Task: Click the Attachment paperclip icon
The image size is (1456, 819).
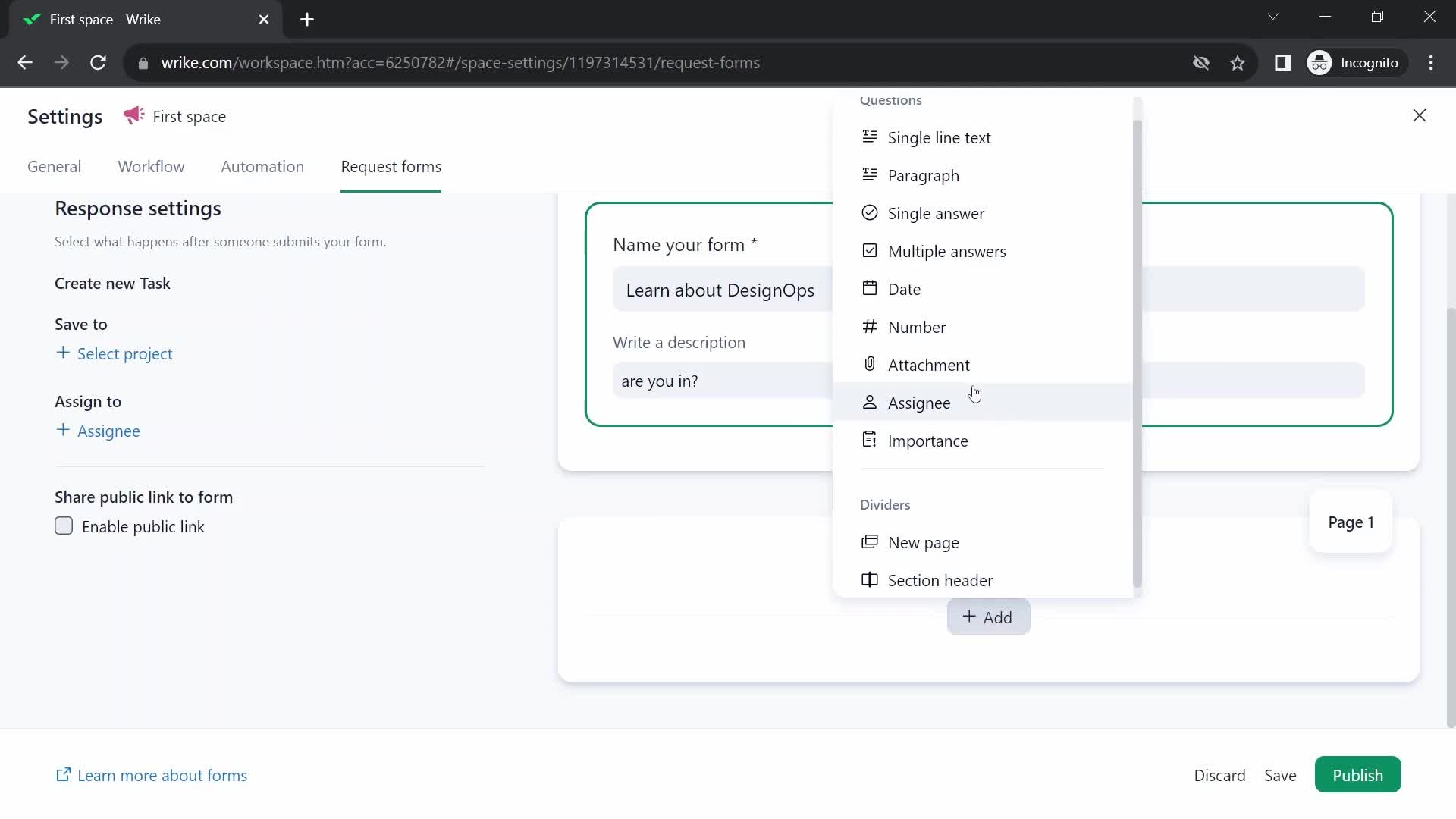Action: (870, 364)
